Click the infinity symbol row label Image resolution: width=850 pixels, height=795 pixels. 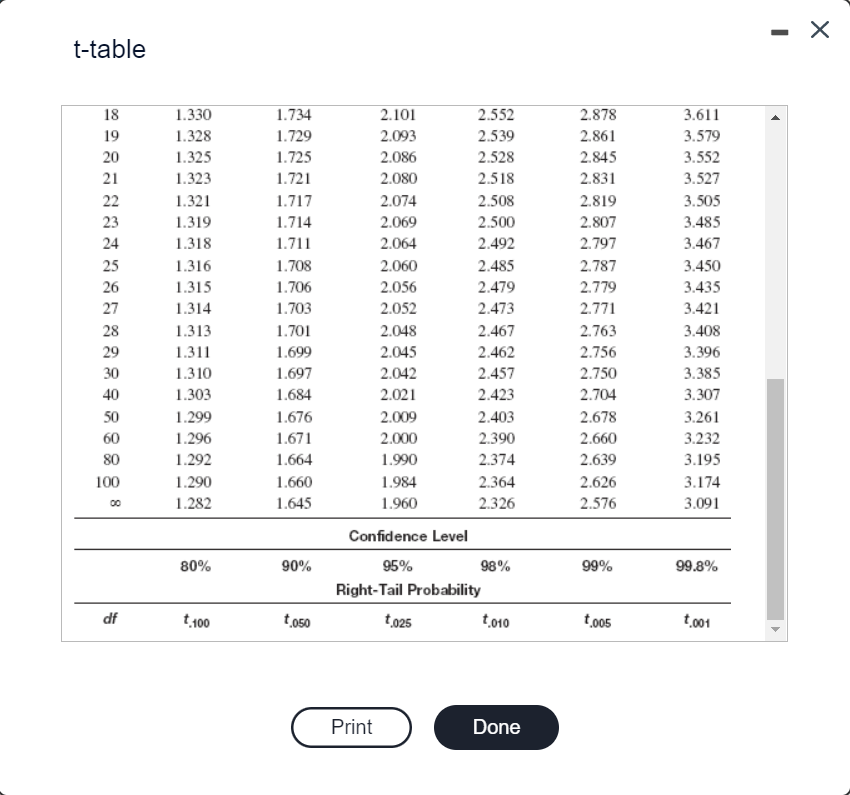point(111,504)
